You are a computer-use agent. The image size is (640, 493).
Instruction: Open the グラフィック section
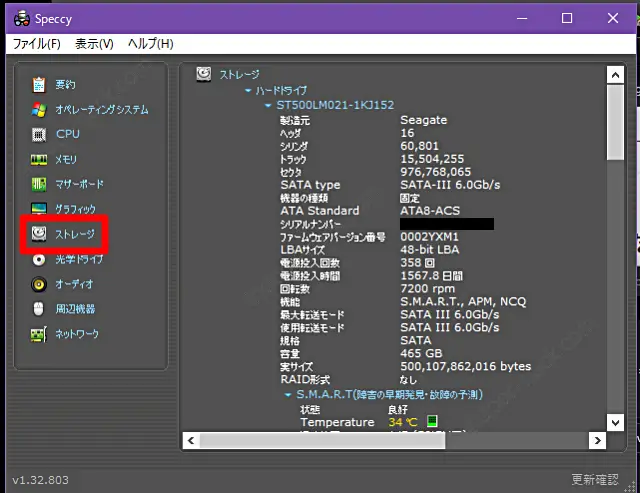(76, 209)
